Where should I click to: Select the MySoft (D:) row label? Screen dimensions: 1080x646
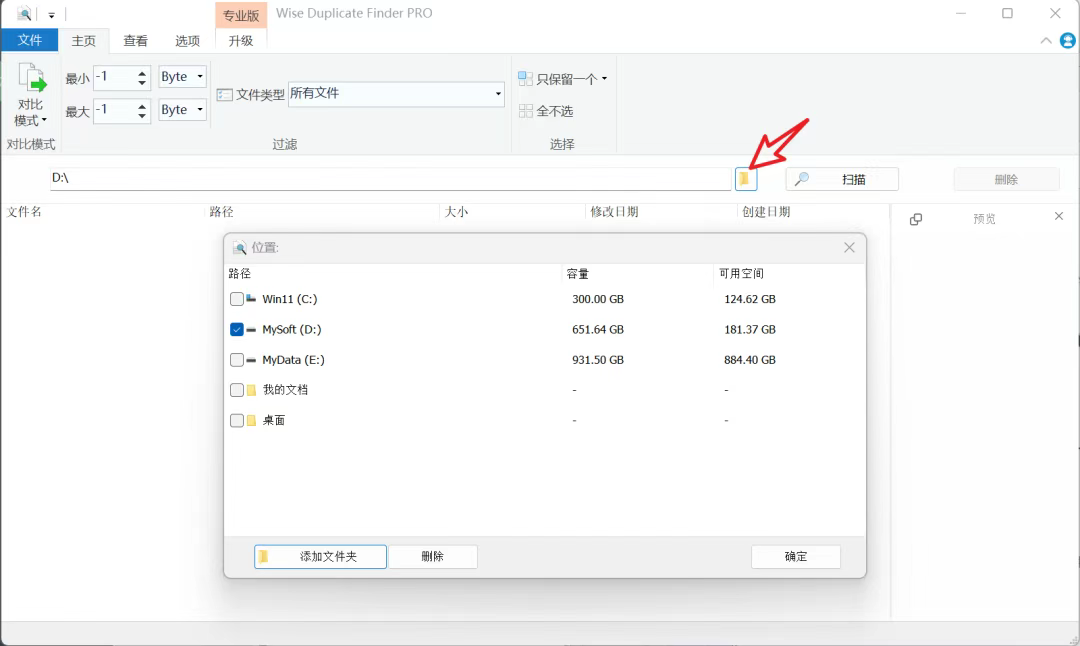(291, 329)
